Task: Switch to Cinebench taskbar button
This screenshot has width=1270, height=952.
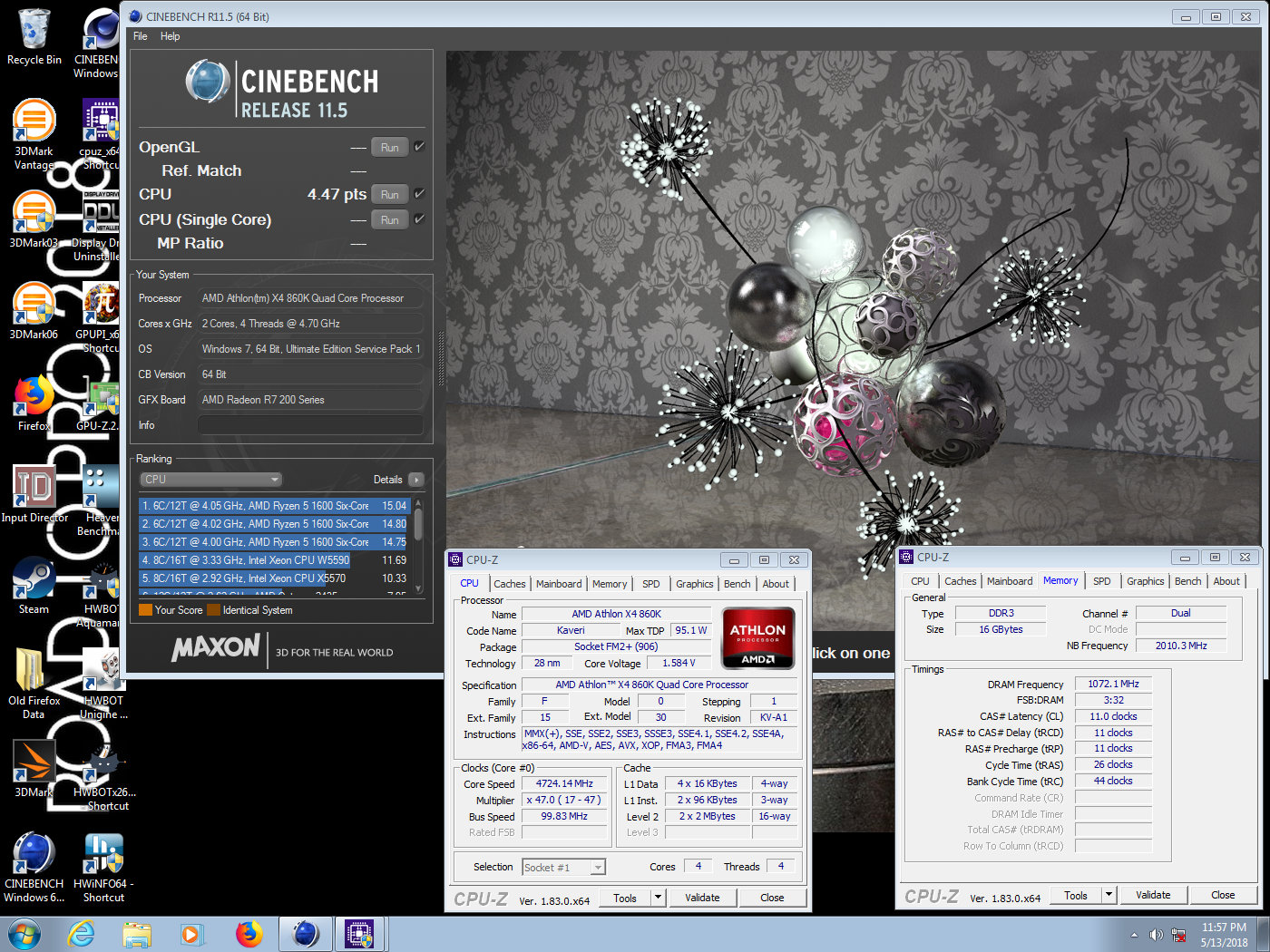Action: tap(306, 934)
